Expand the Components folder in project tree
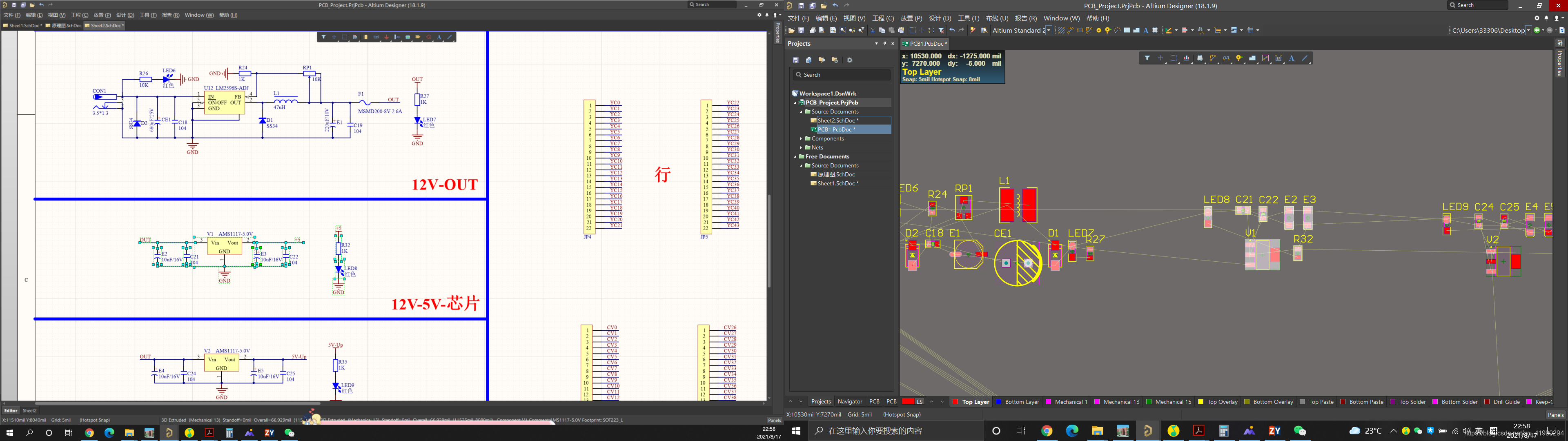Viewport: 1568px width, 441px height. (x=801, y=139)
